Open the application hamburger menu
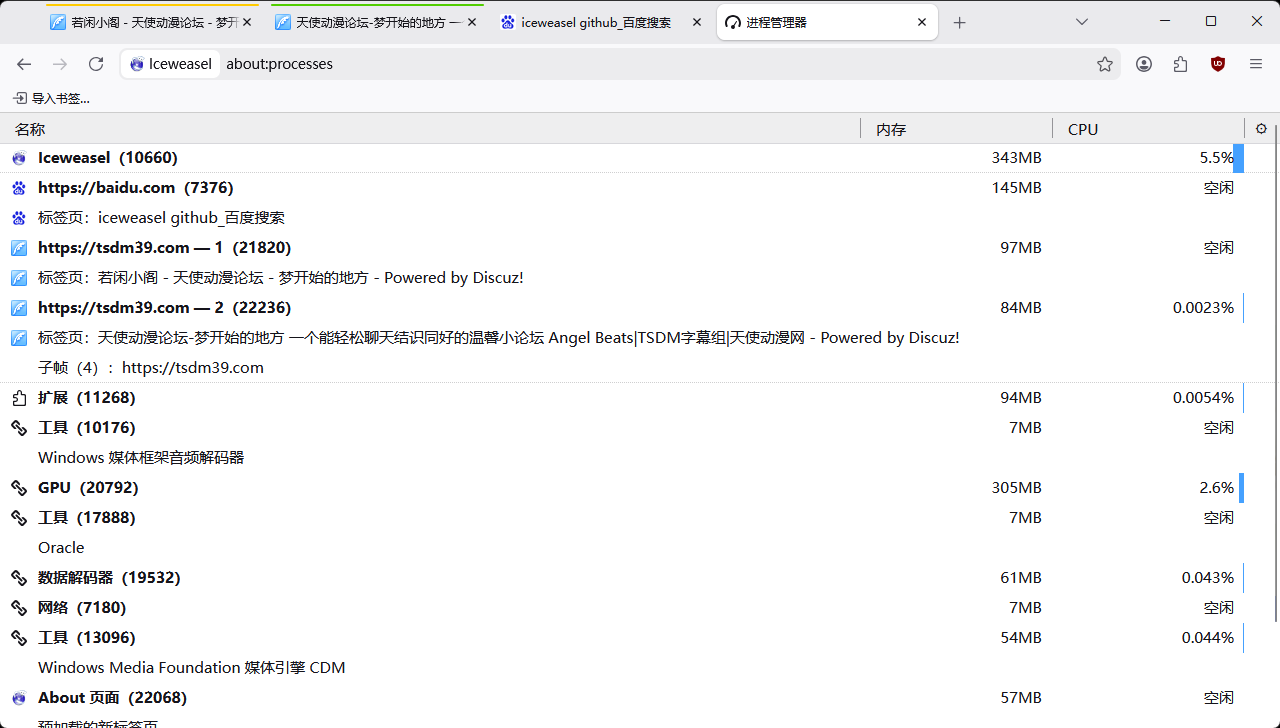Screen dimensions: 1280x728 pos(1256,64)
